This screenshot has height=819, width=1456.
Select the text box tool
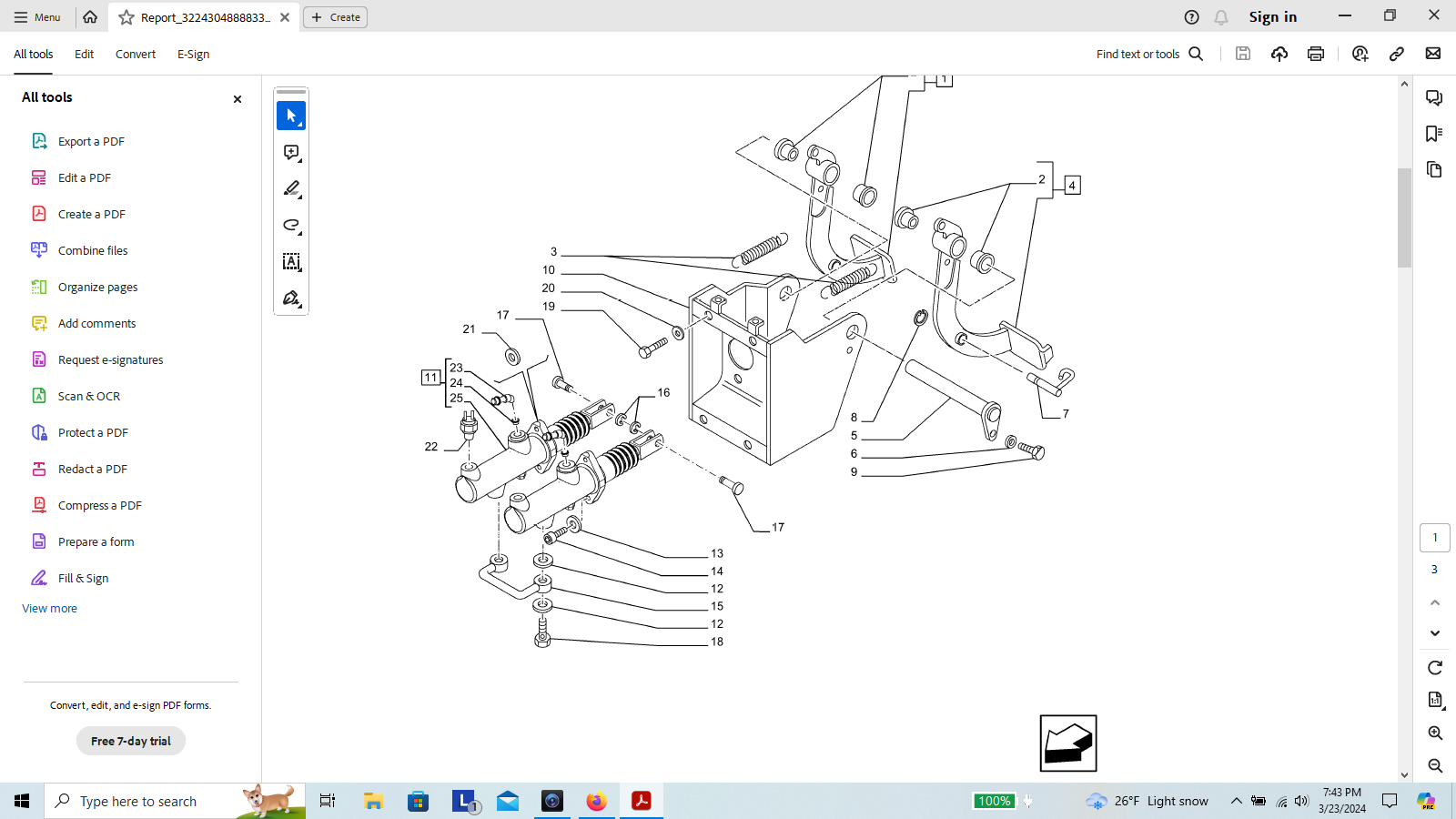tap(291, 261)
